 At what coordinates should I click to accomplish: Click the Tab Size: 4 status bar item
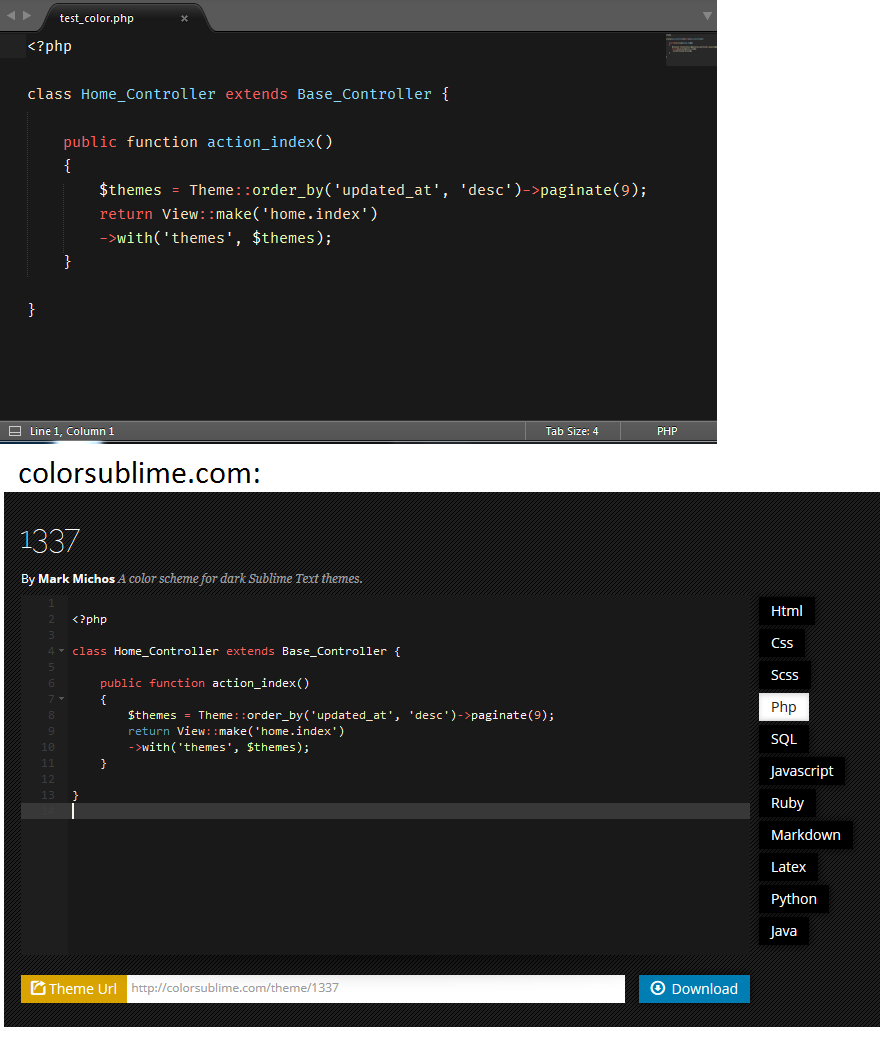click(572, 431)
